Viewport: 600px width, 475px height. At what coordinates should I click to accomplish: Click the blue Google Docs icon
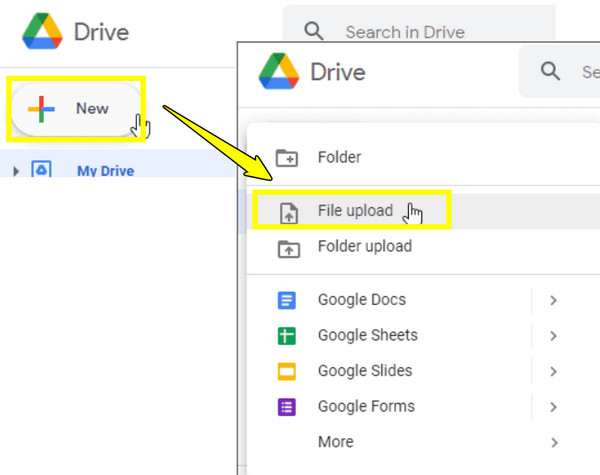point(287,300)
